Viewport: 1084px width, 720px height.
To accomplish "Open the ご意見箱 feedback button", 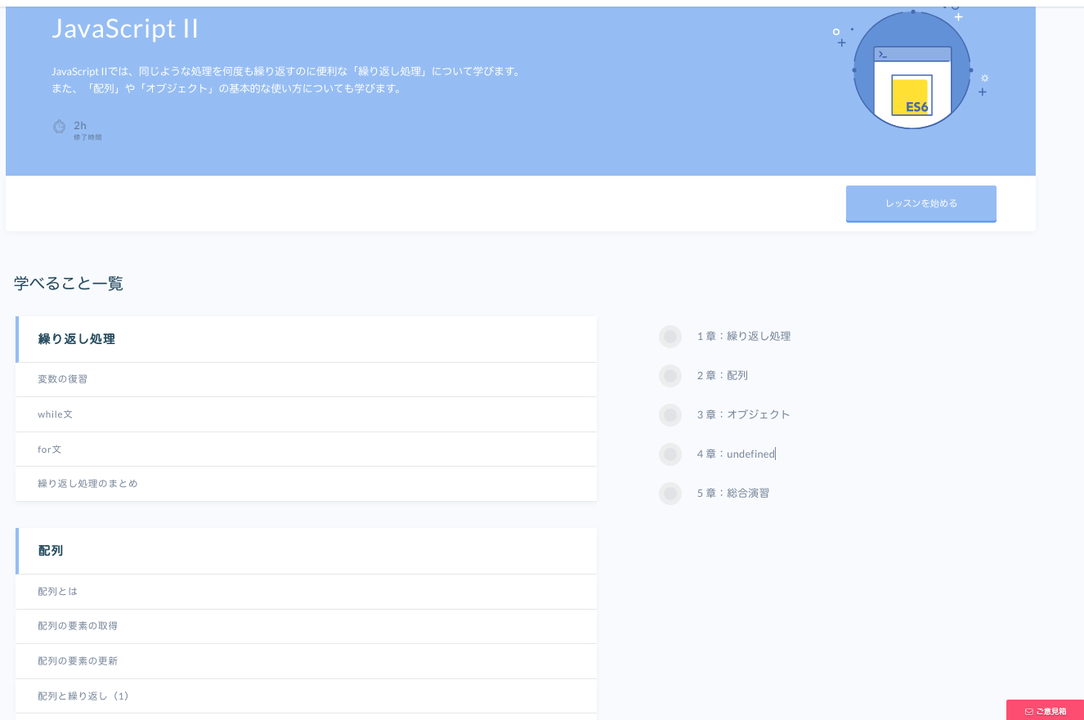I will pos(1045,710).
